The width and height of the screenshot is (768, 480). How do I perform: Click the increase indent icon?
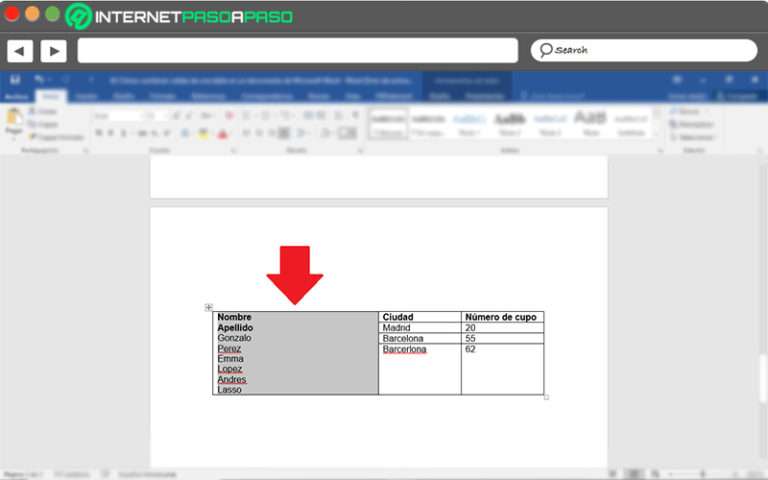321,116
